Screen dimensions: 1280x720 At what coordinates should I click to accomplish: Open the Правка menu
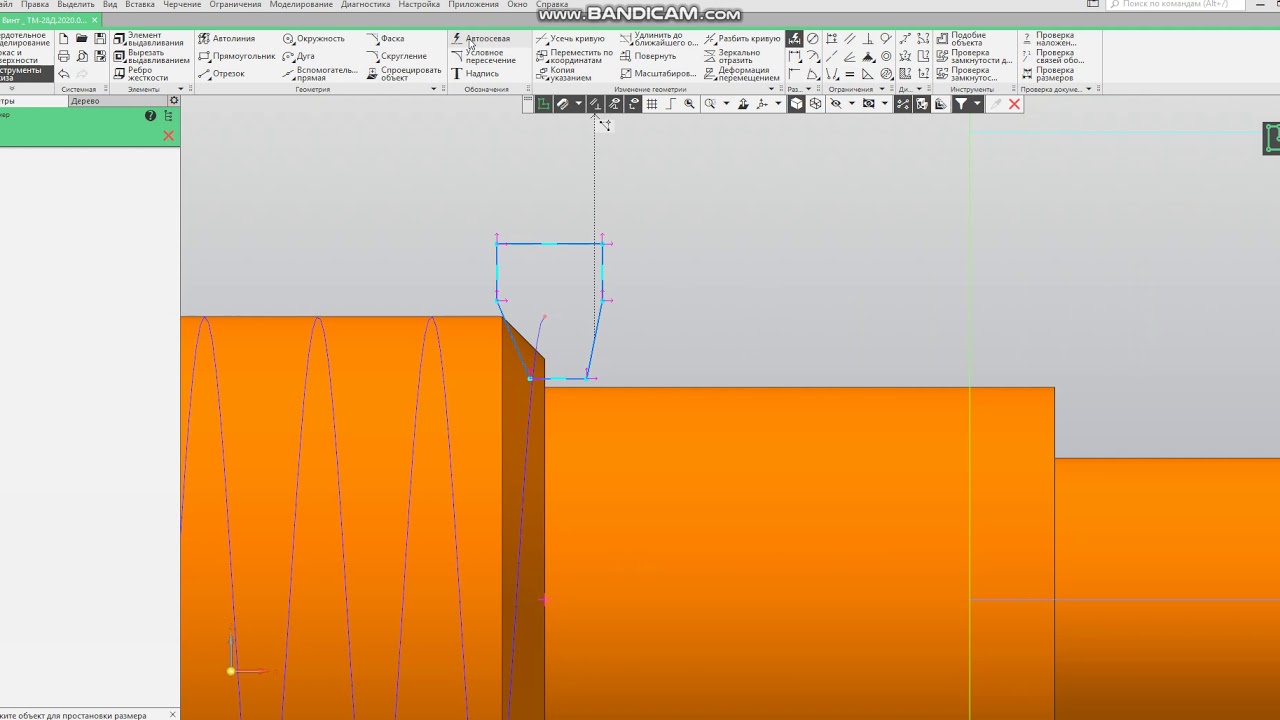point(35,4)
